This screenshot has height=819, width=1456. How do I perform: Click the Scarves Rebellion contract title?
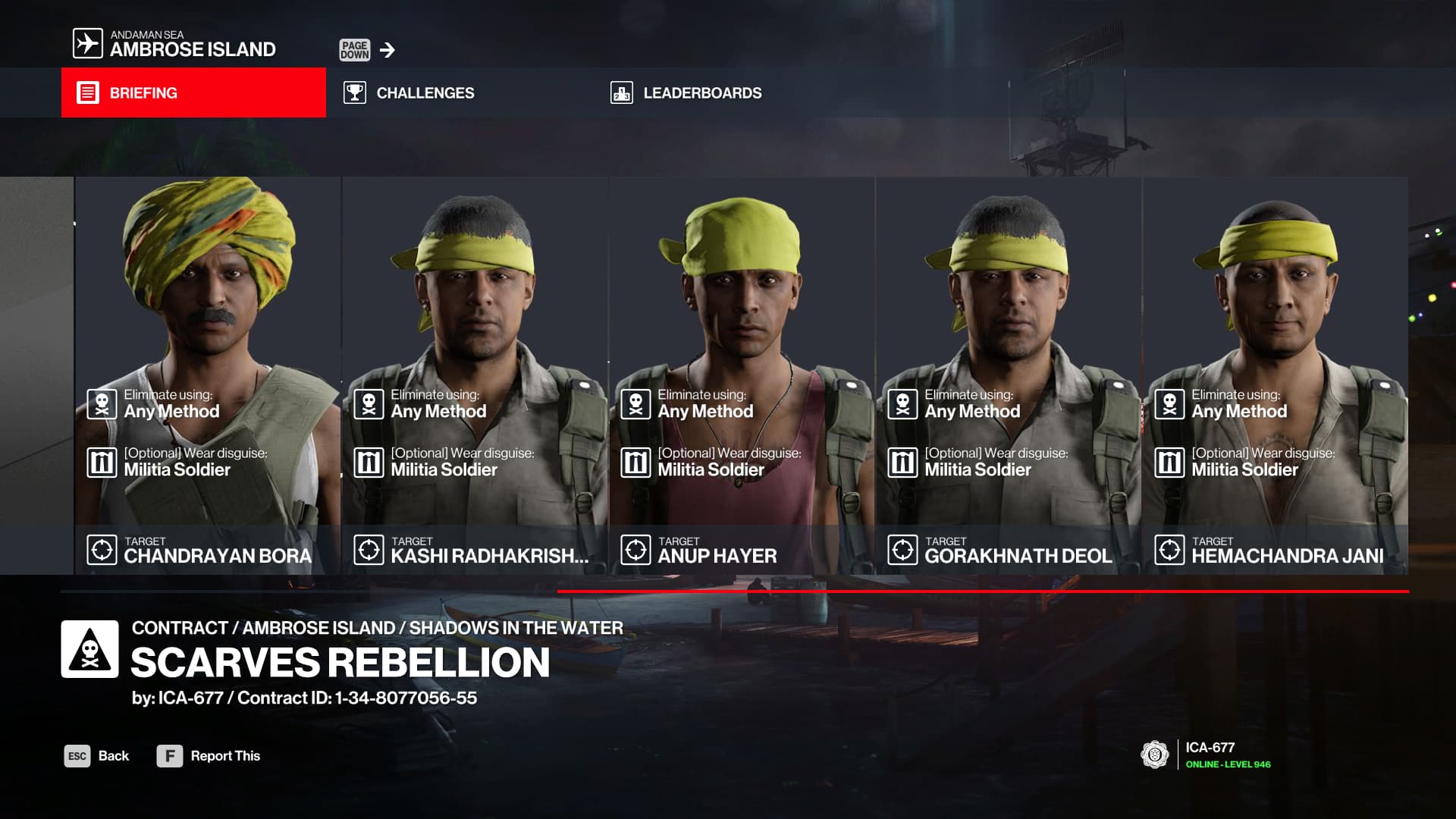point(340,662)
